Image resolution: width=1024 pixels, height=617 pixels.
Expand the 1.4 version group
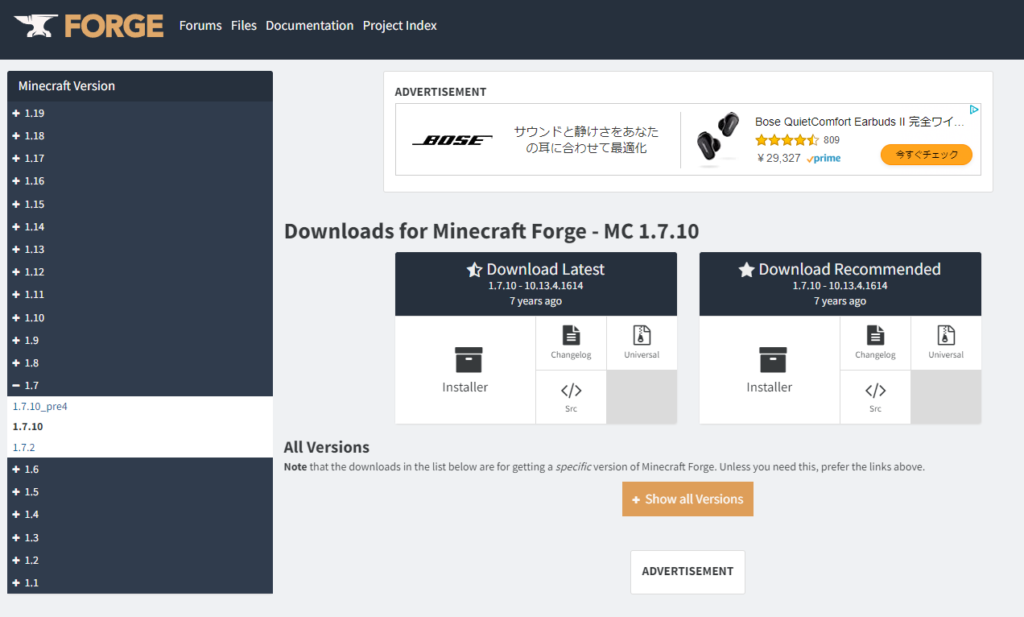140,514
